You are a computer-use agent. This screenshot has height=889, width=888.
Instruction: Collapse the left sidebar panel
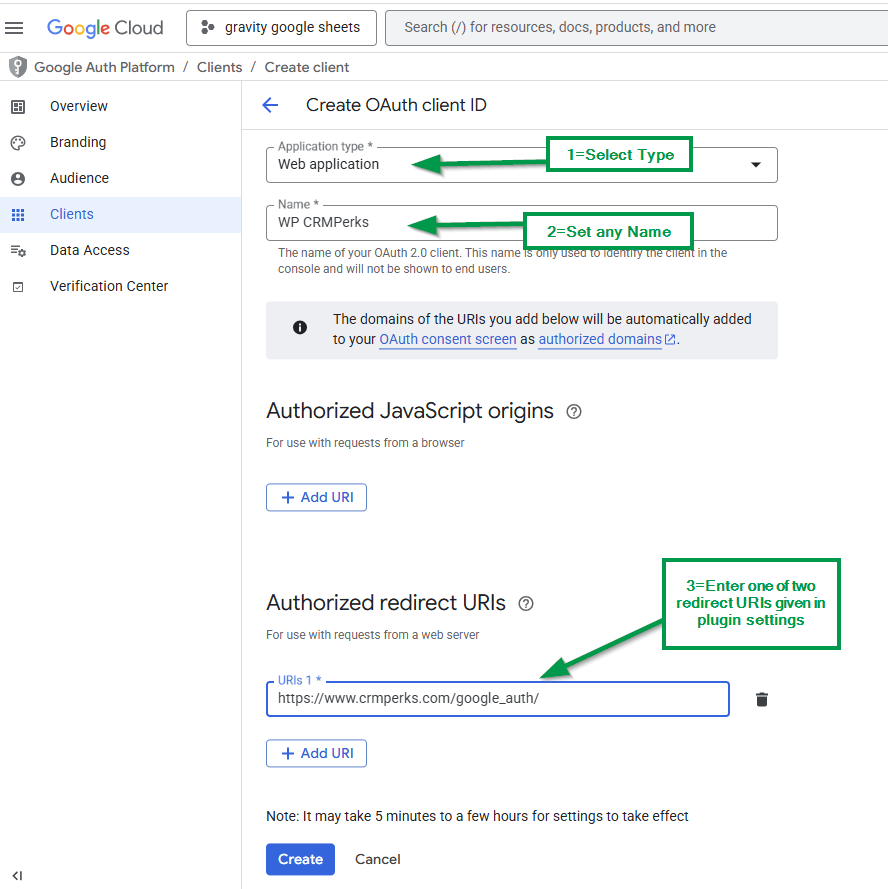(18, 876)
